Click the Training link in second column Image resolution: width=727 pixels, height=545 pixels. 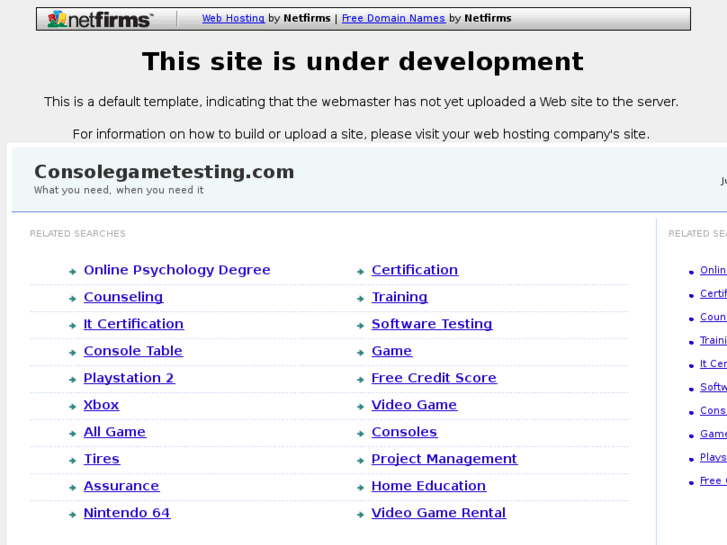click(400, 297)
